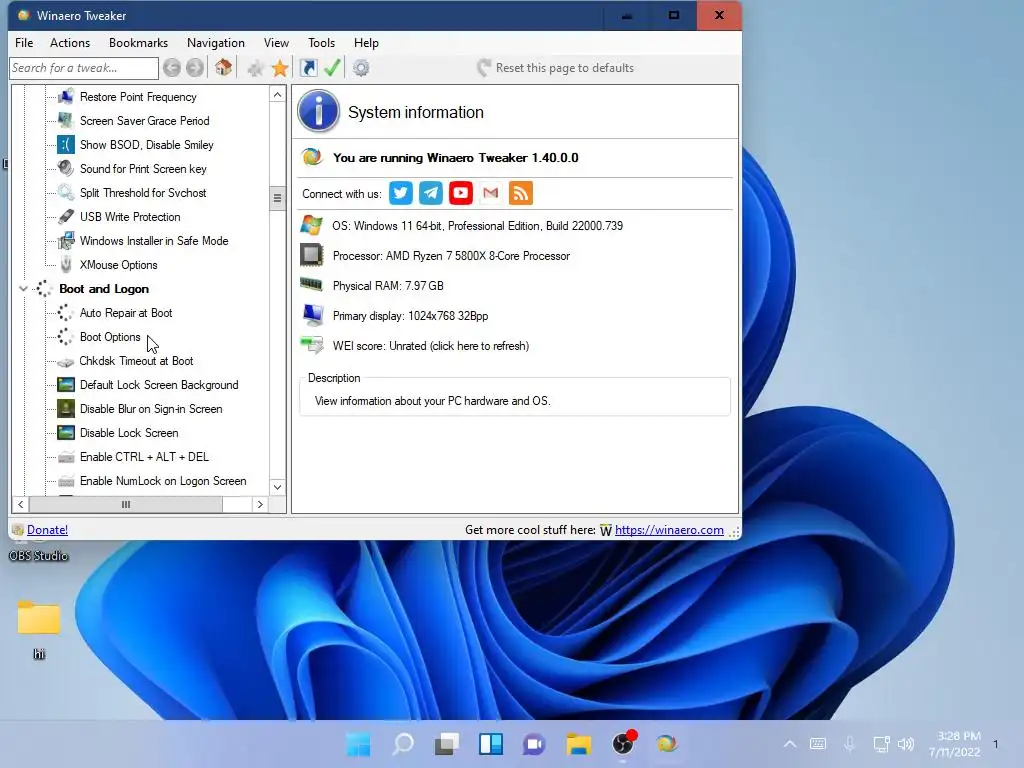The image size is (1024, 768).
Task: Open the View menu
Action: pyautogui.click(x=276, y=42)
